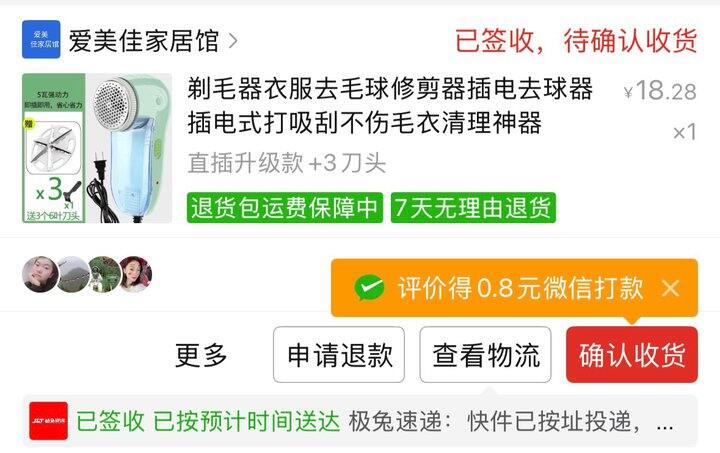This screenshot has width=720, height=453.
Task: Tap the red 确认收货 button
Action: [x=632, y=354]
